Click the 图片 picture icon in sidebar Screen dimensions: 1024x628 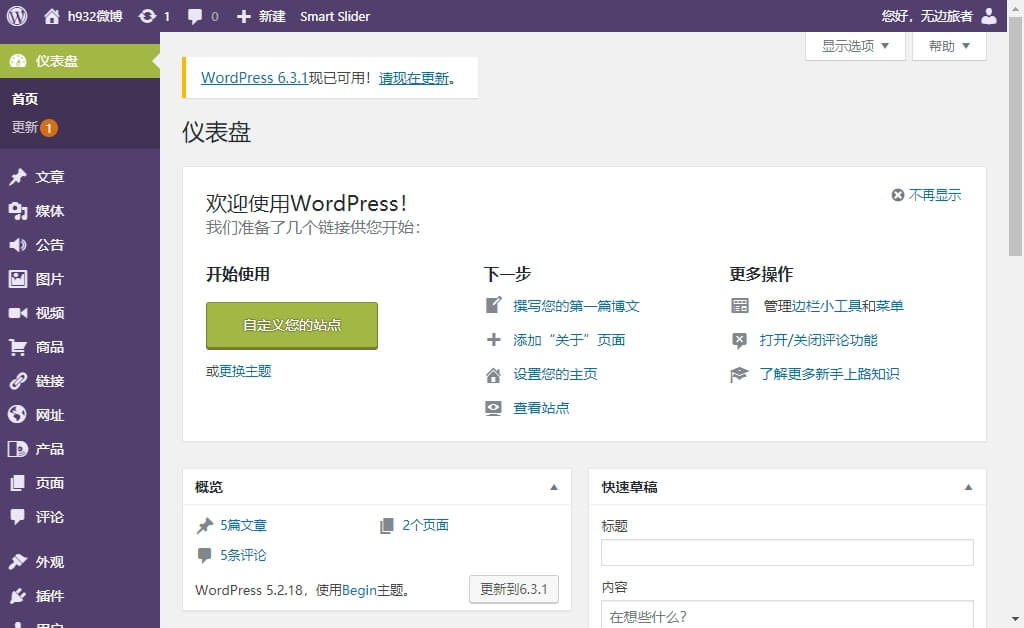coord(18,279)
